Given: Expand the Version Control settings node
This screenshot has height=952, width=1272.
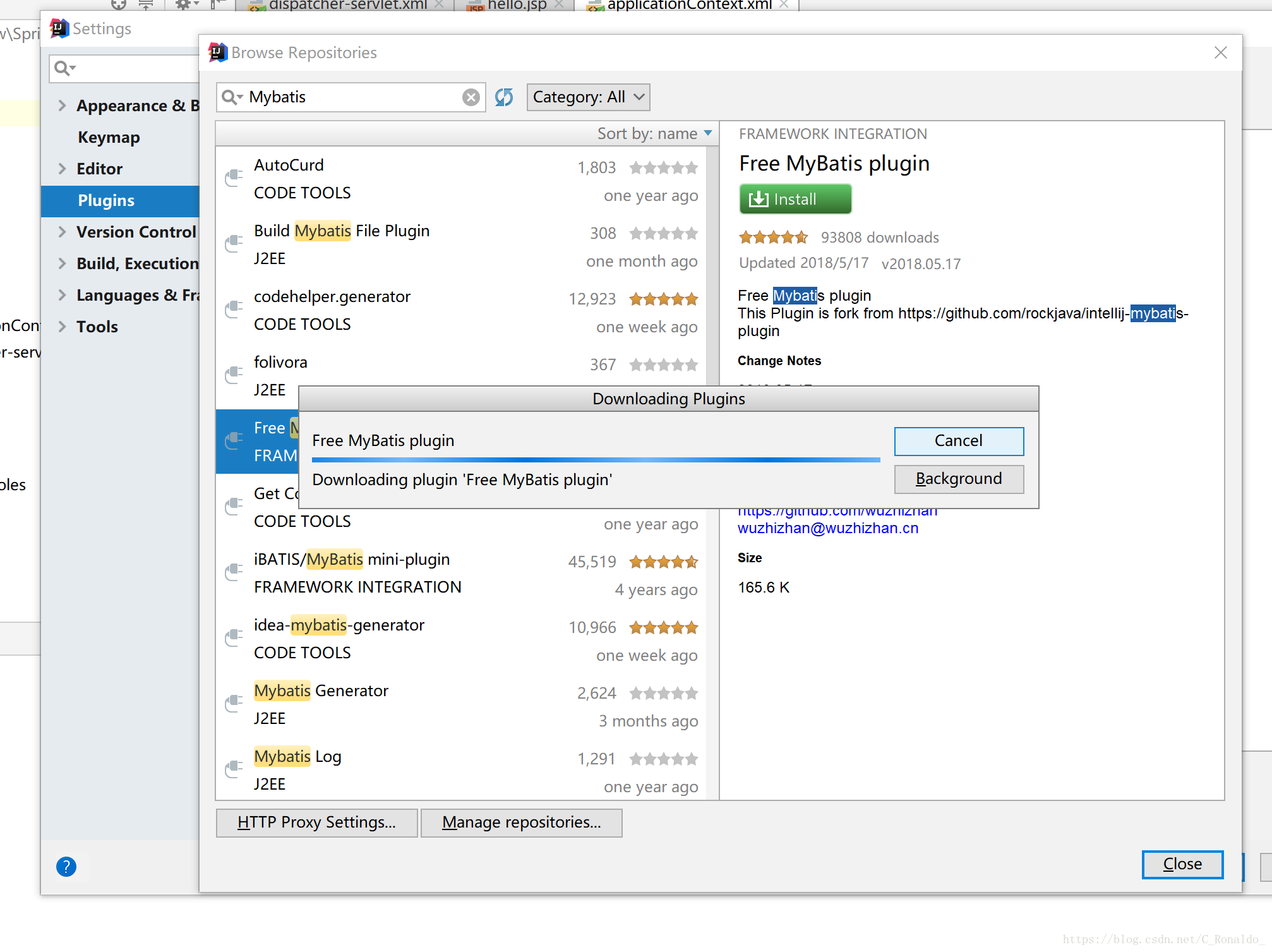Looking at the screenshot, I should tap(62, 232).
